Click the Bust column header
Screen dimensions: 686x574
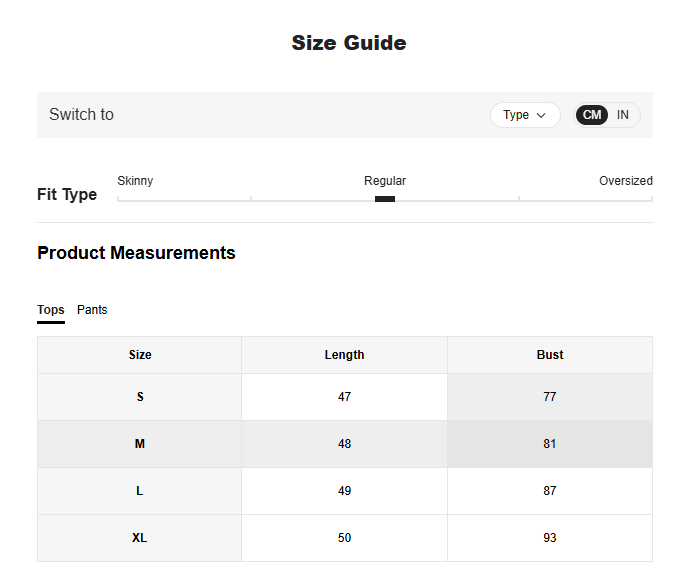549,355
